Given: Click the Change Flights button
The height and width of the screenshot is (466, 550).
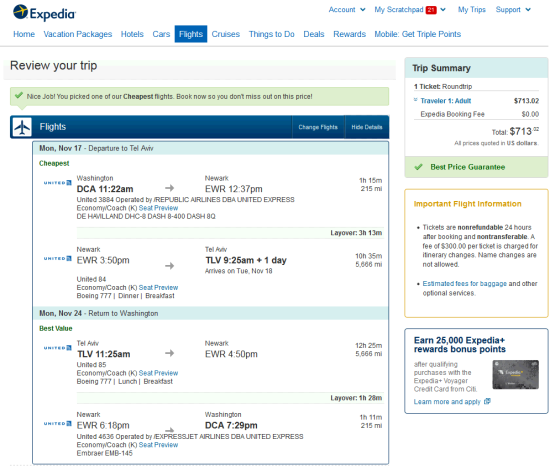Looking at the screenshot, I should 318,127.
